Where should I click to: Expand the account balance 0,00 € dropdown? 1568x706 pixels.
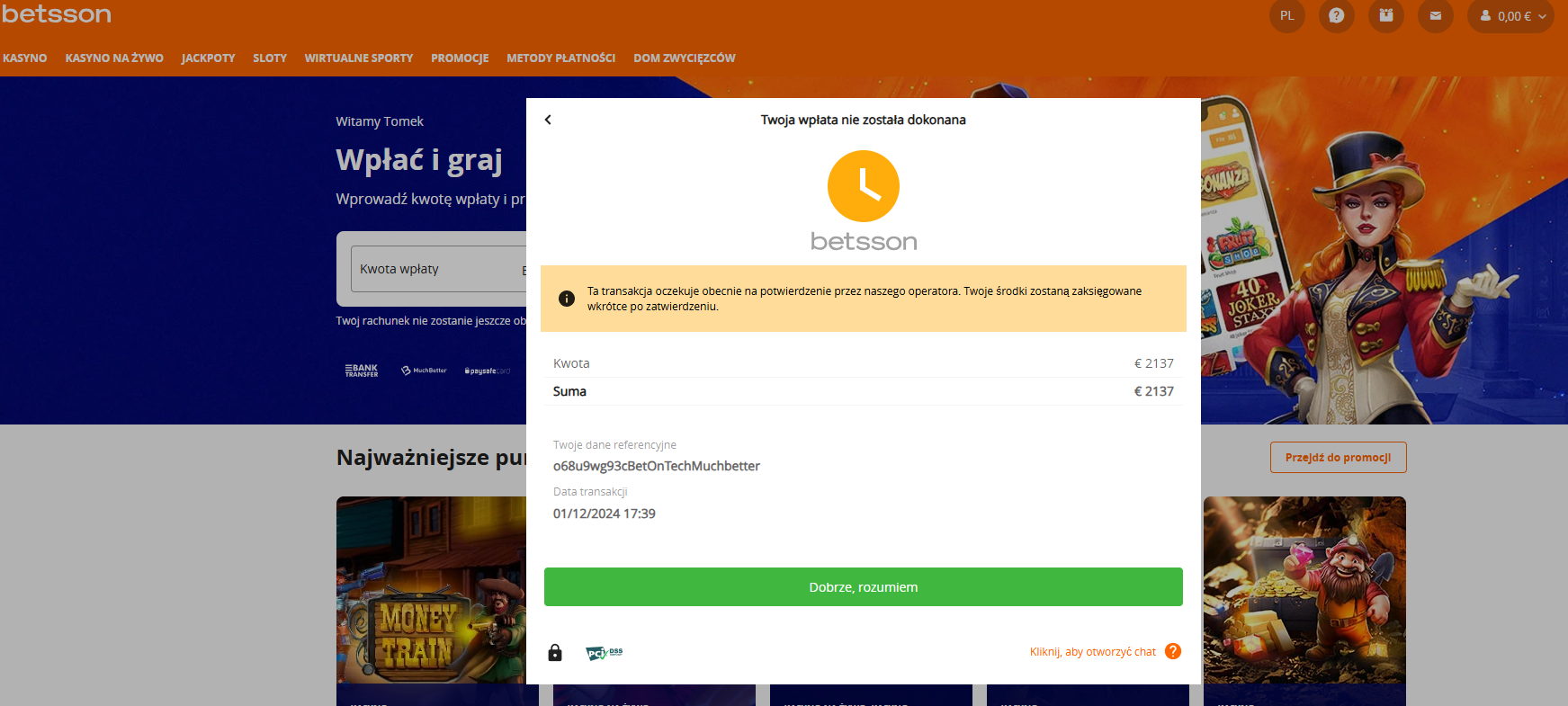[1511, 15]
